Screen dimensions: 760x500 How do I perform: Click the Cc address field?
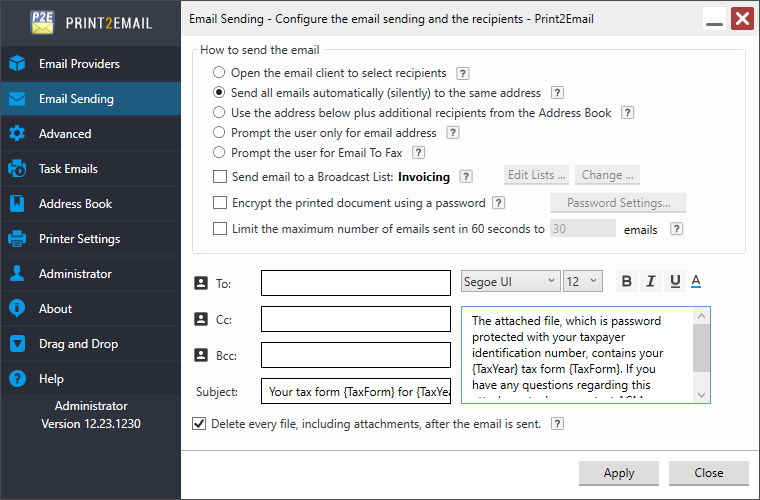[356, 319]
